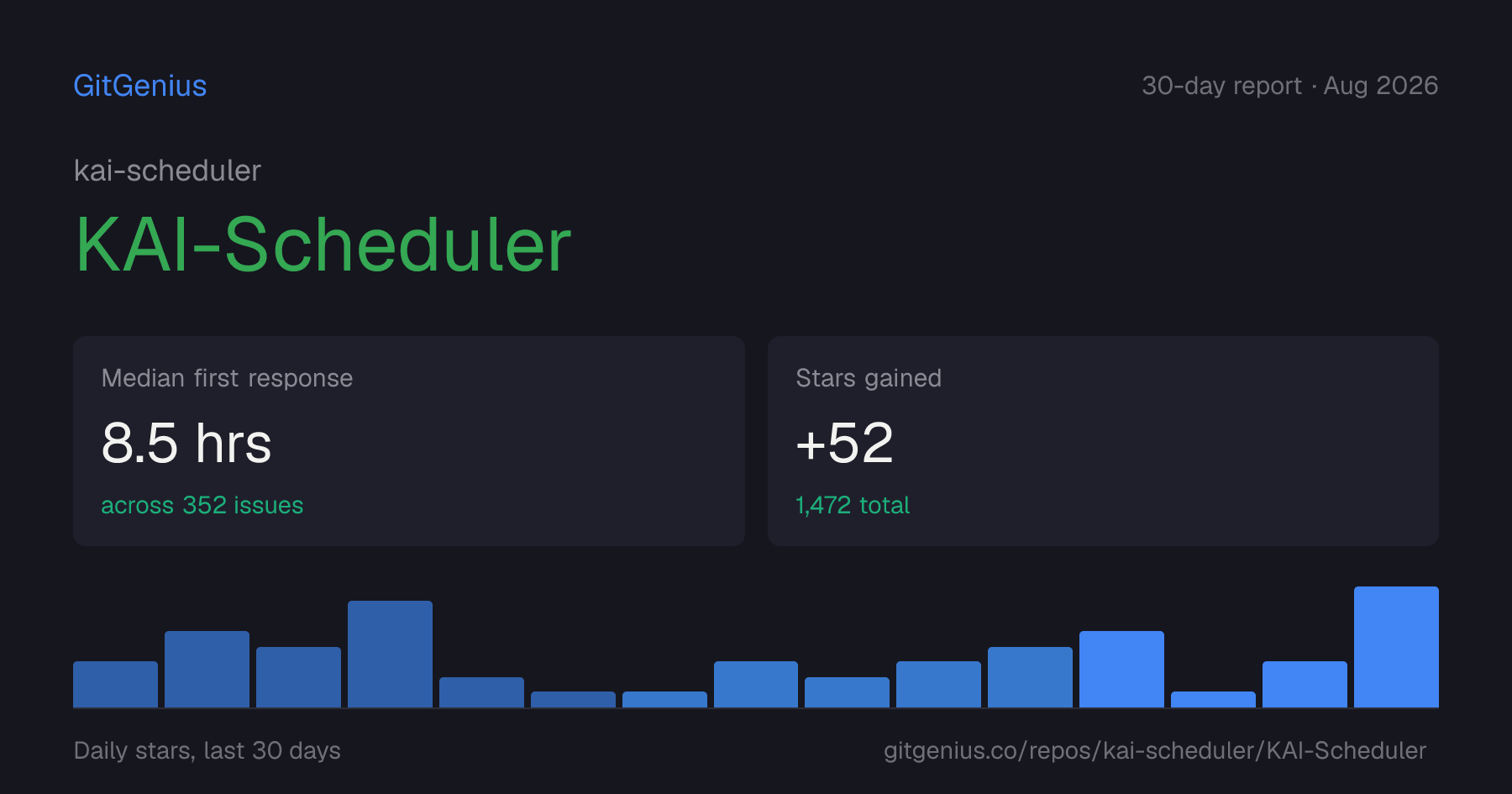This screenshot has height=794, width=1512.
Task: Select the 1,472 total stars text
Action: (853, 505)
